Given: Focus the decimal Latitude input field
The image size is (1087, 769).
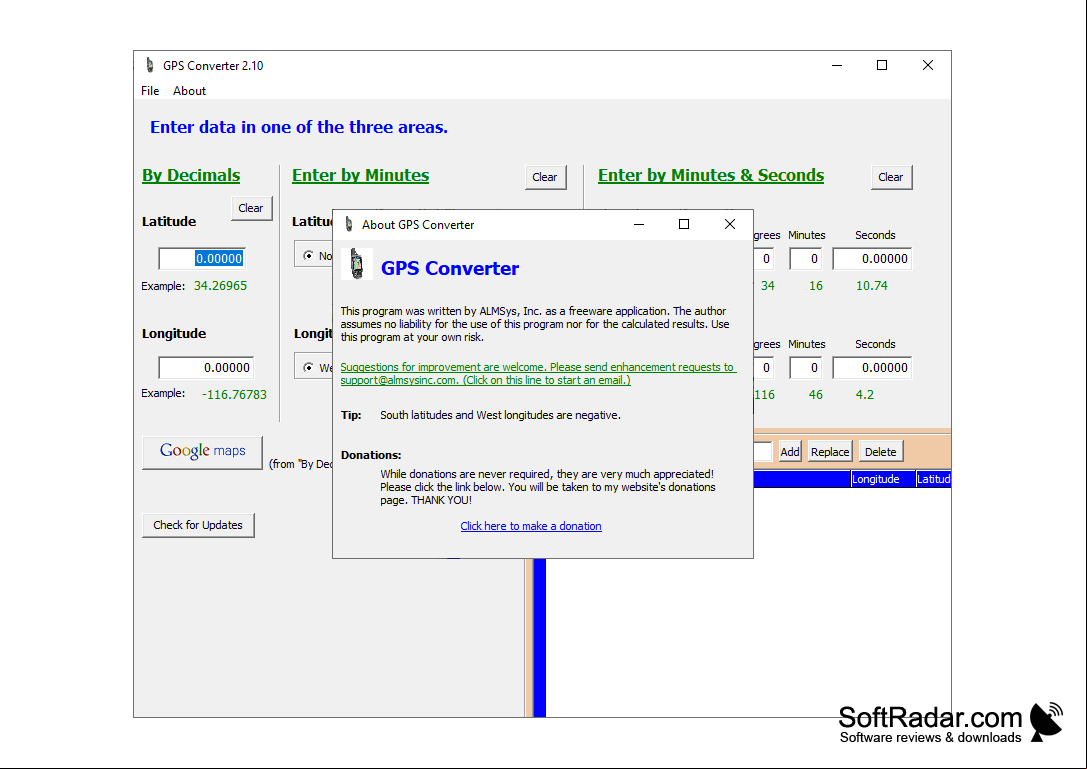Looking at the screenshot, I should 202,259.
